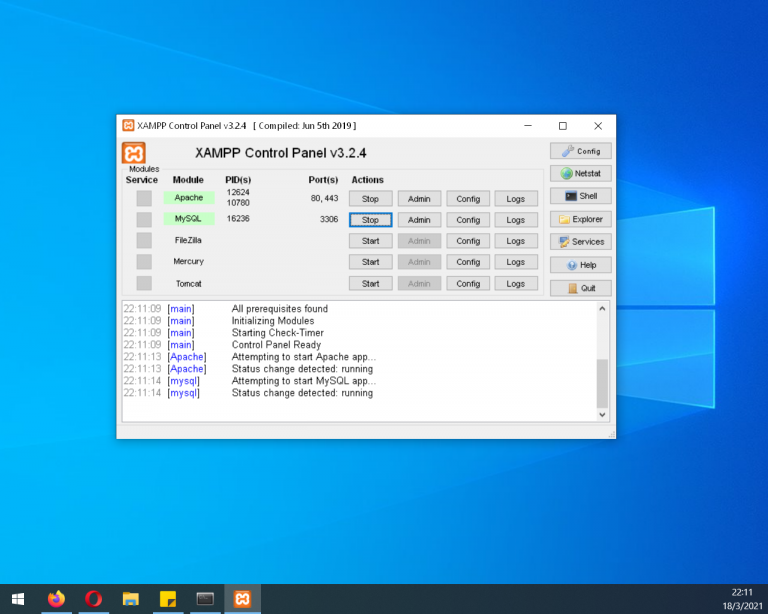Open Mercury Config options
The image size is (768, 614).
(468, 262)
